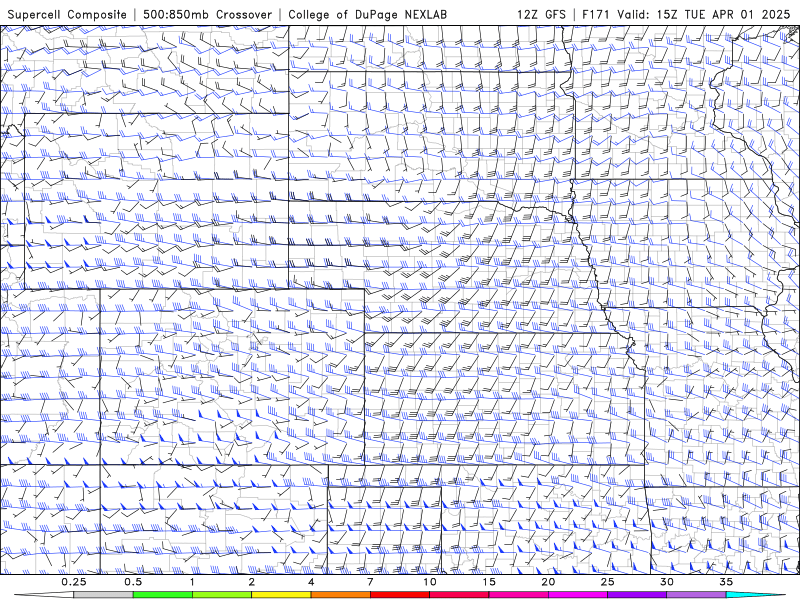Click the legend value 30

point(666,582)
